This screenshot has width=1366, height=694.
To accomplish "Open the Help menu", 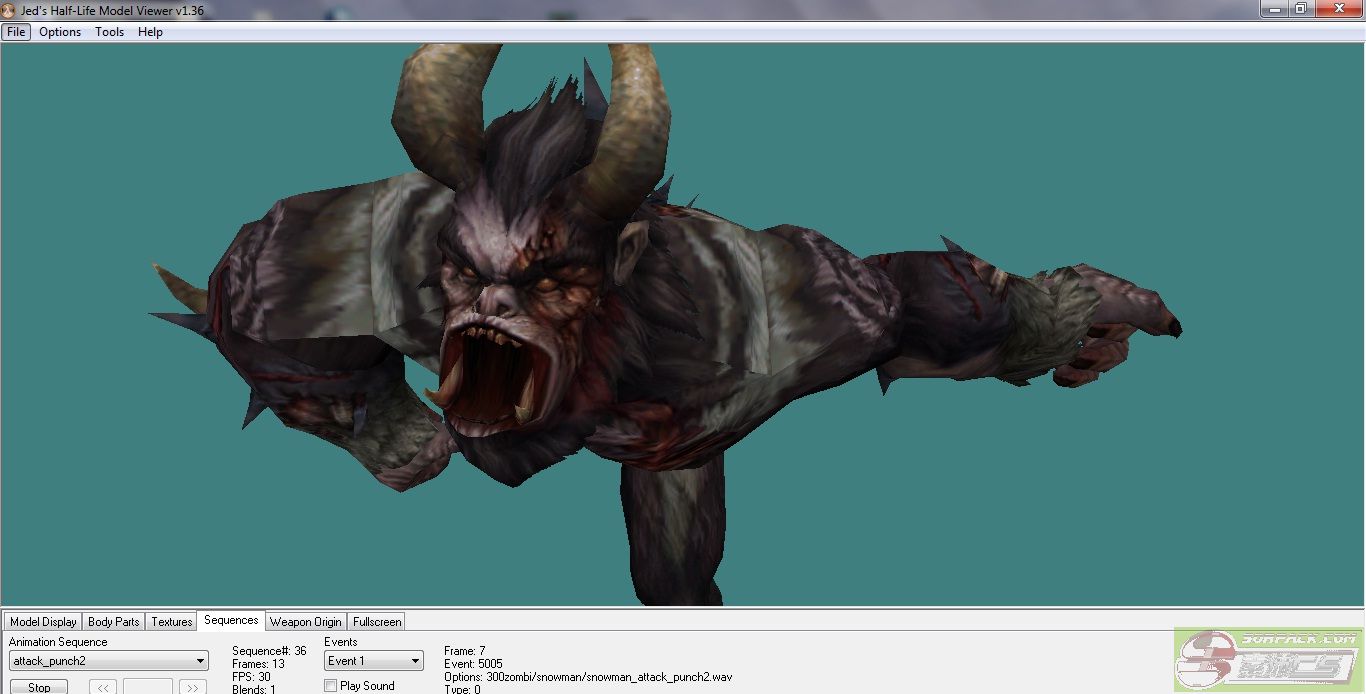I will [150, 32].
